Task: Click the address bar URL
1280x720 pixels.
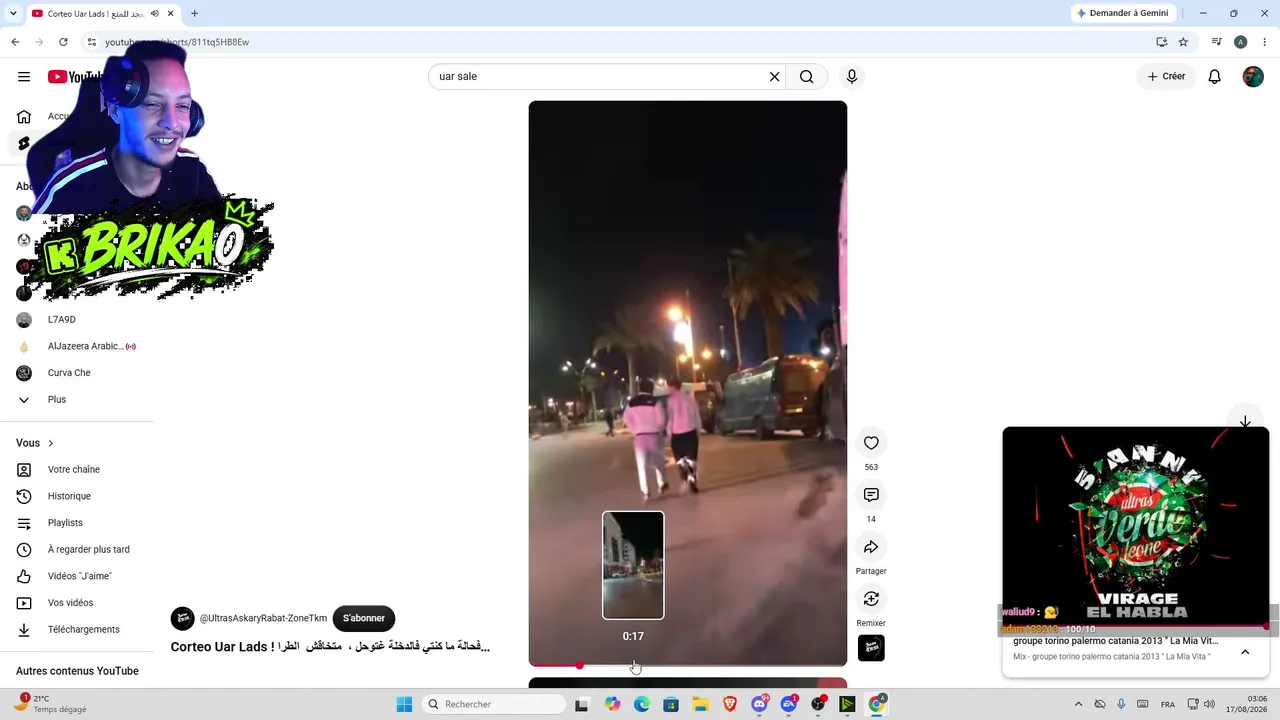Action: 177,42
